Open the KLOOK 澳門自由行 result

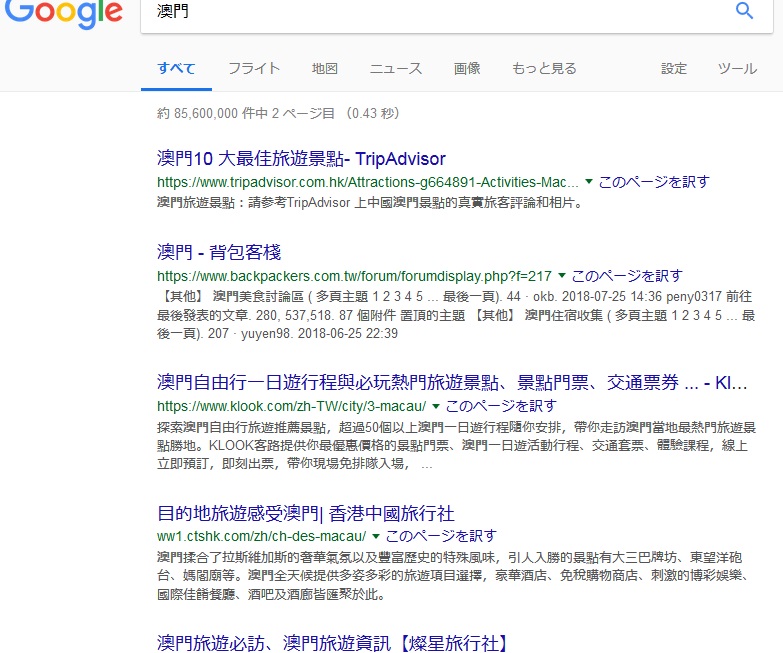(452, 383)
